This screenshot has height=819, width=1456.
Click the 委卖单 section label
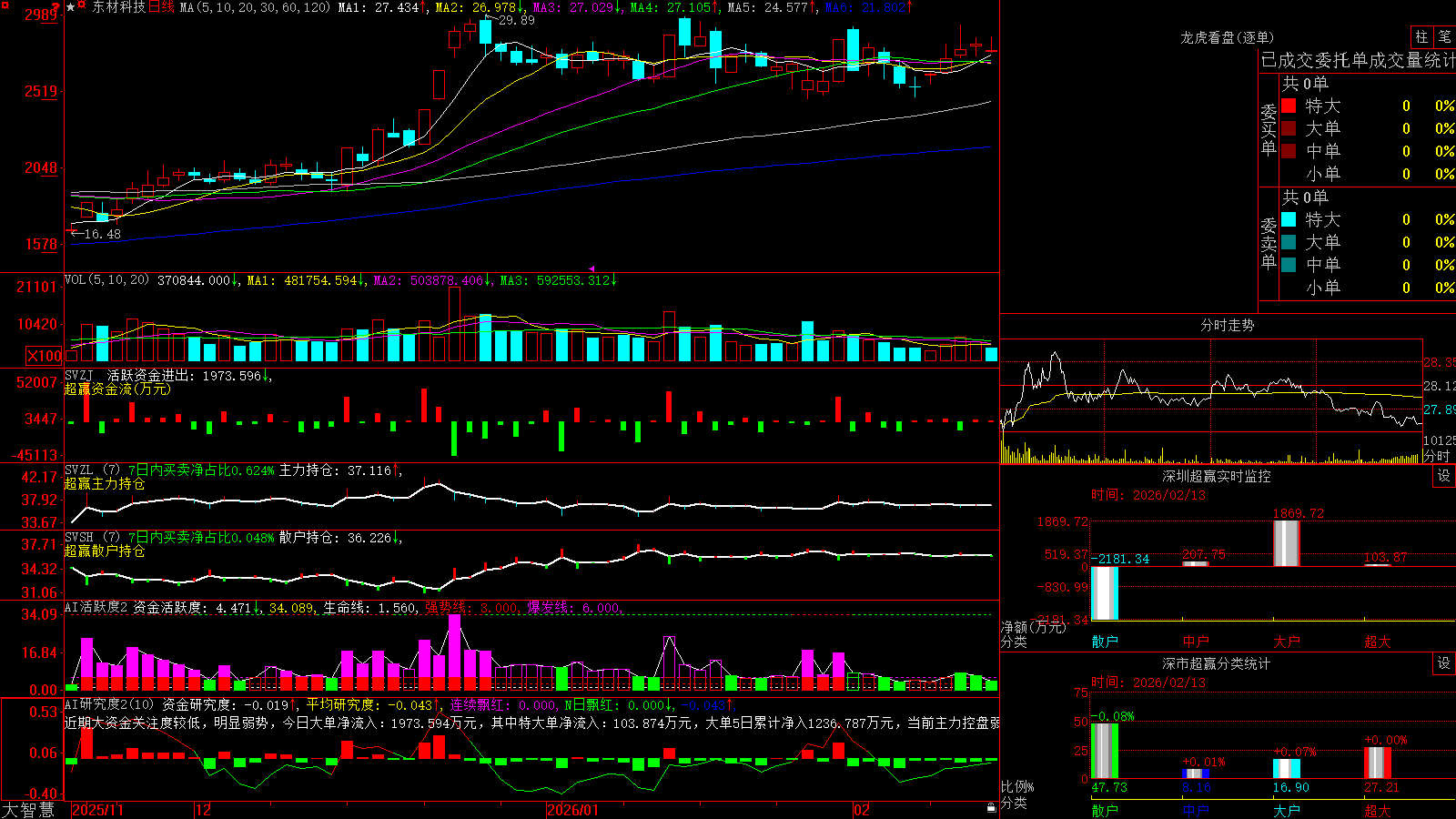tap(1269, 244)
